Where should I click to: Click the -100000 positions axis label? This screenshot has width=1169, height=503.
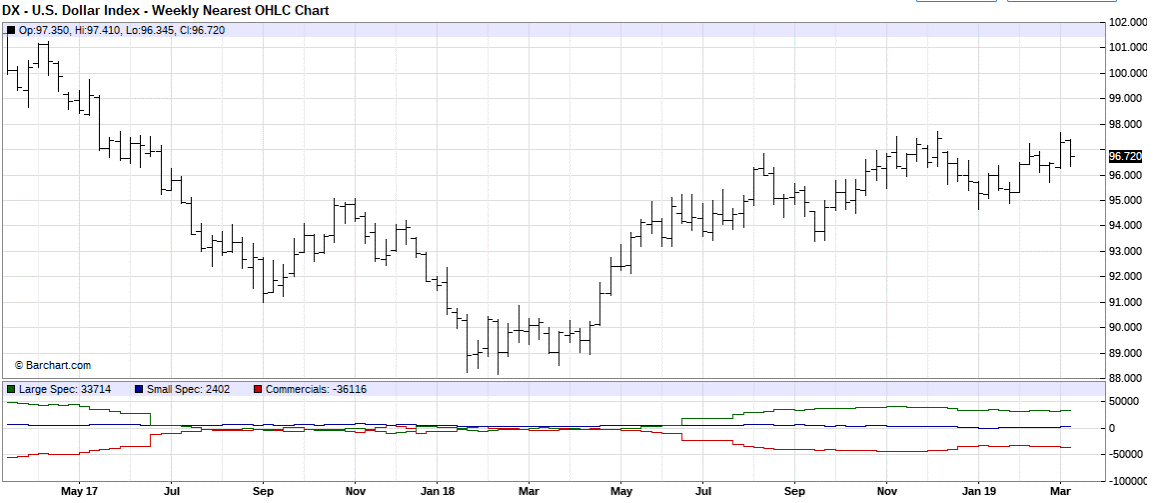point(1128,481)
